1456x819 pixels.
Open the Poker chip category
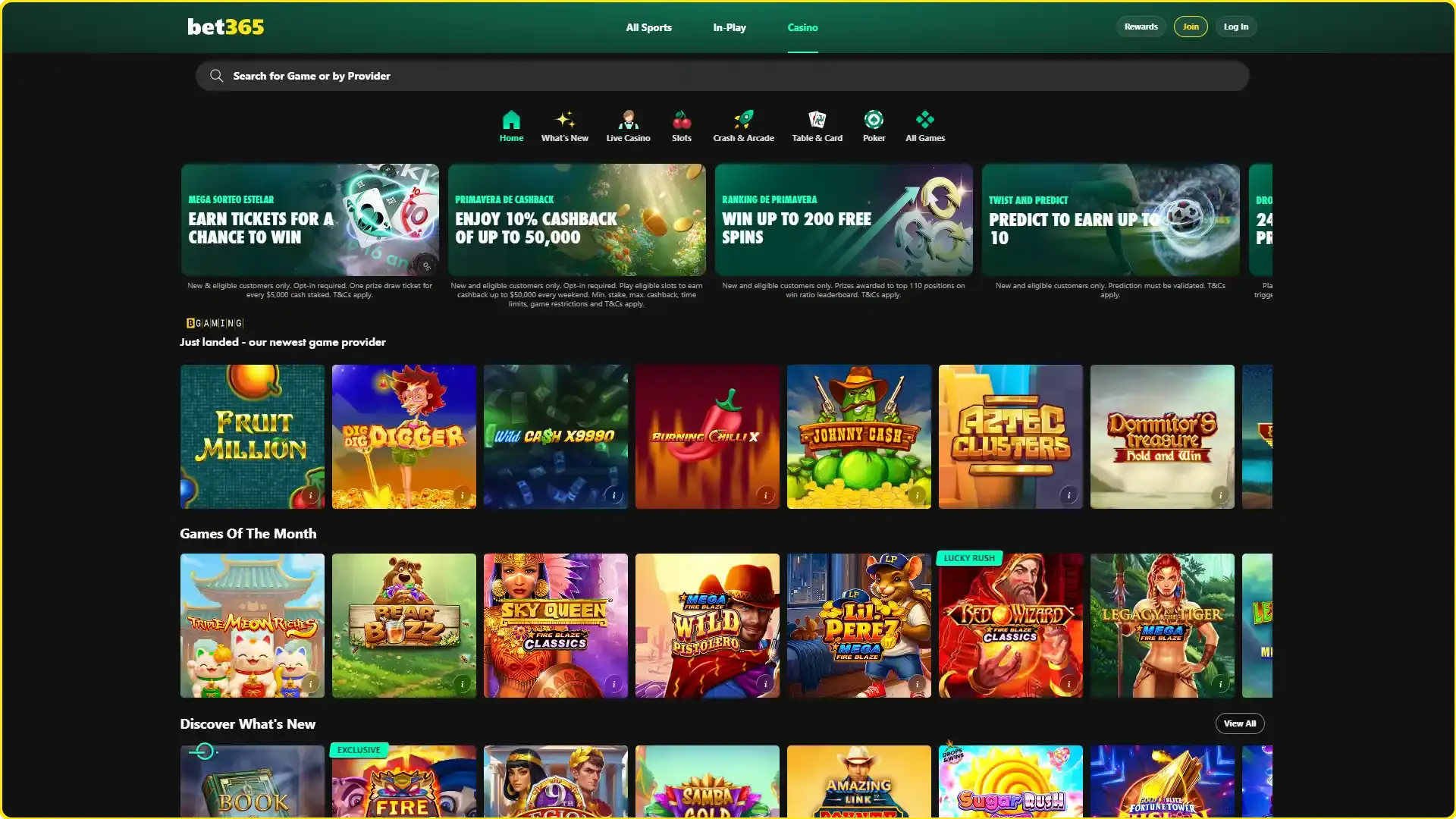874,126
